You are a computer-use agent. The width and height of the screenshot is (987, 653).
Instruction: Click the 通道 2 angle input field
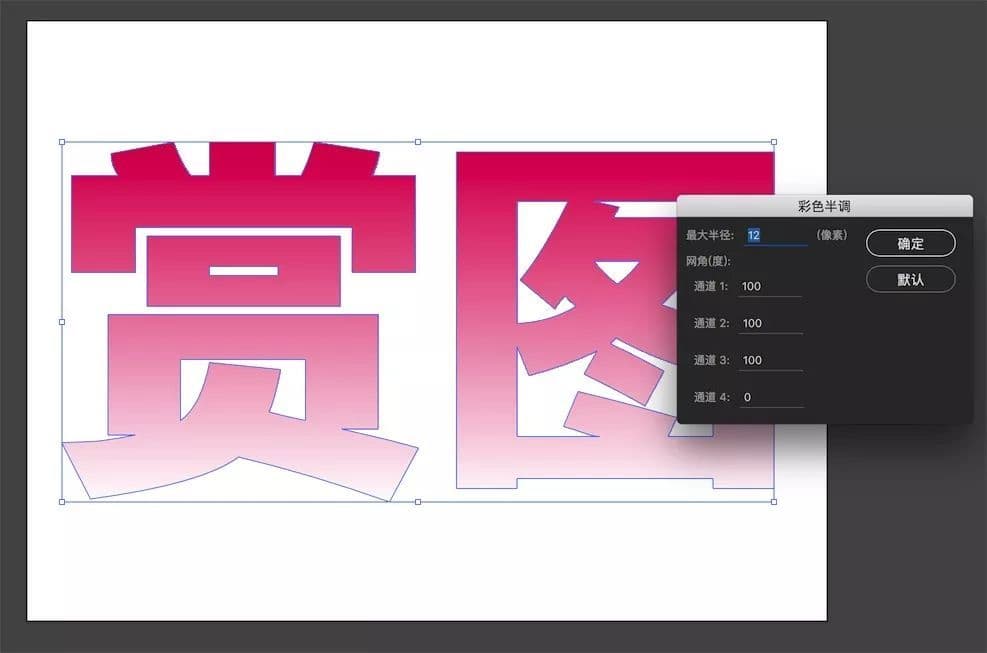(770, 323)
